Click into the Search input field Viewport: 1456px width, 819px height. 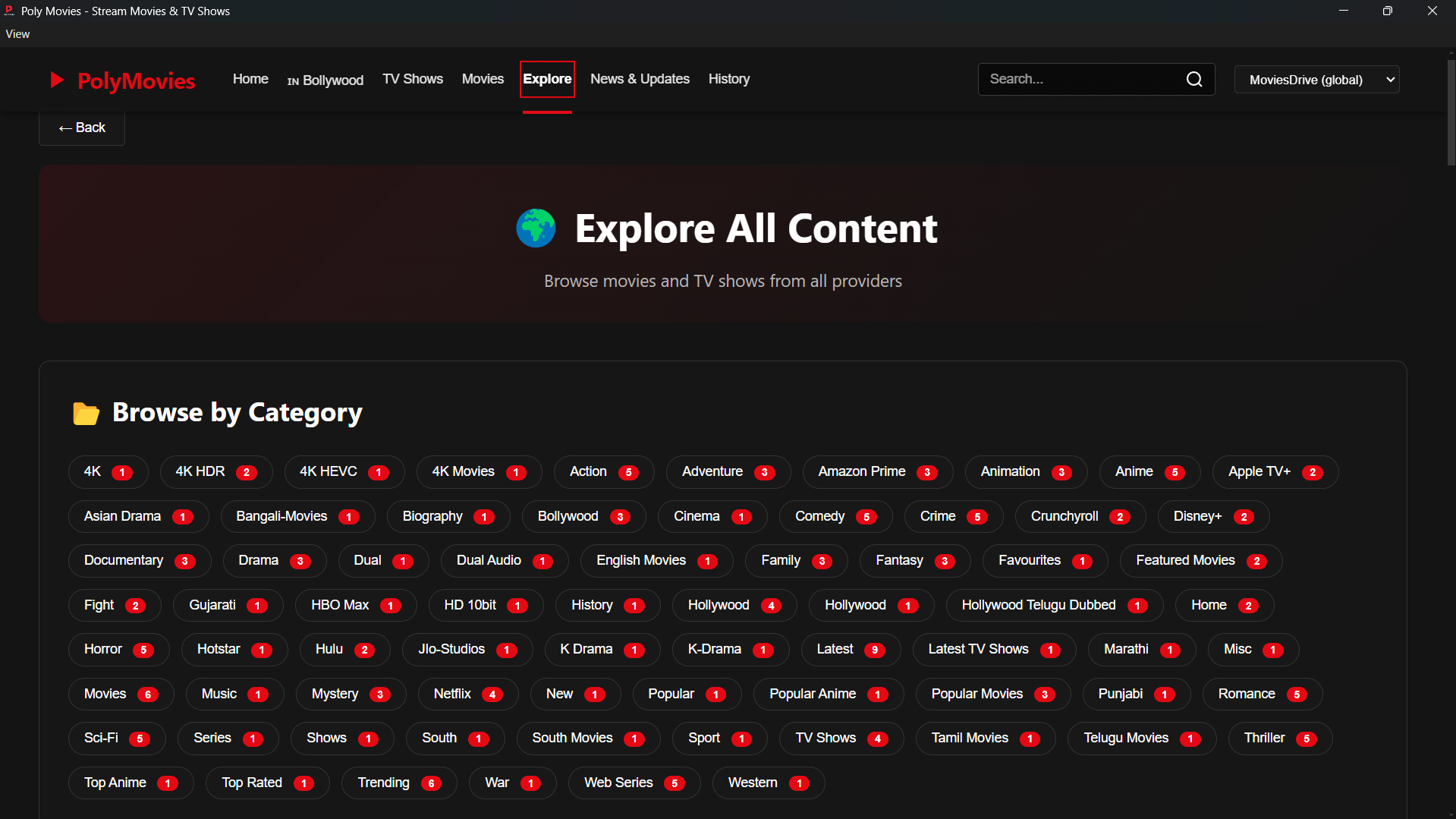1081,79
